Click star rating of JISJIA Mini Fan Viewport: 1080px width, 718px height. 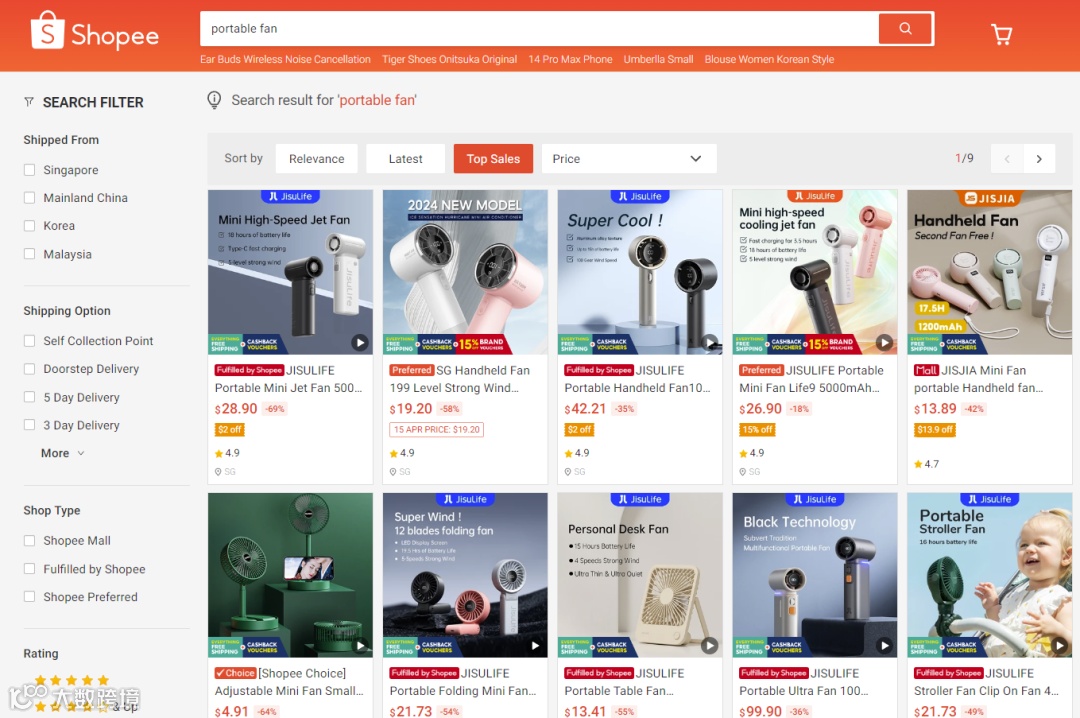point(926,464)
